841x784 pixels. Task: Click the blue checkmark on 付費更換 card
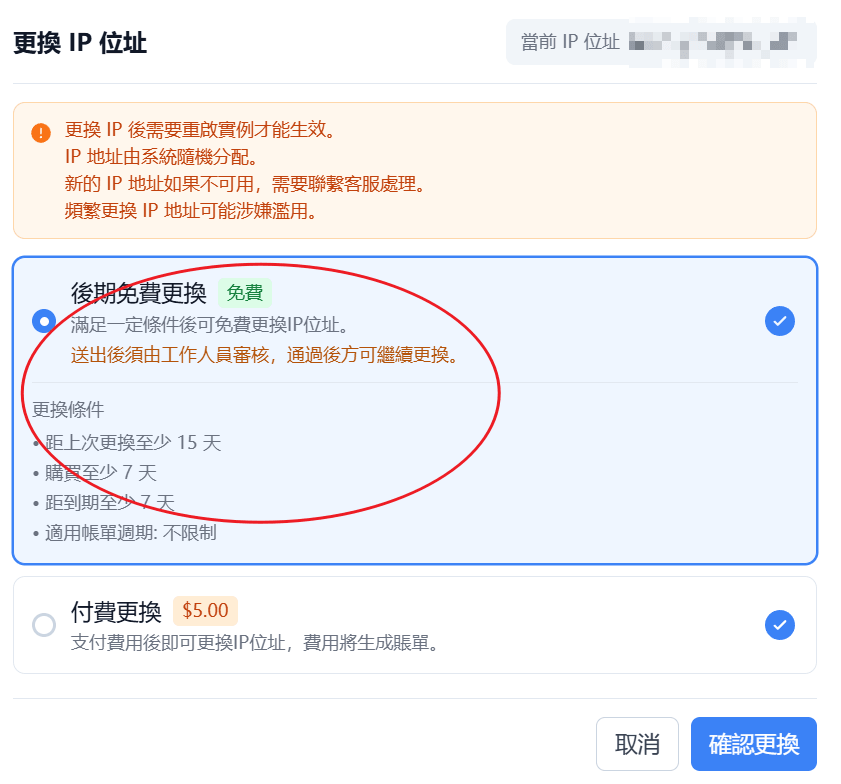[780, 625]
